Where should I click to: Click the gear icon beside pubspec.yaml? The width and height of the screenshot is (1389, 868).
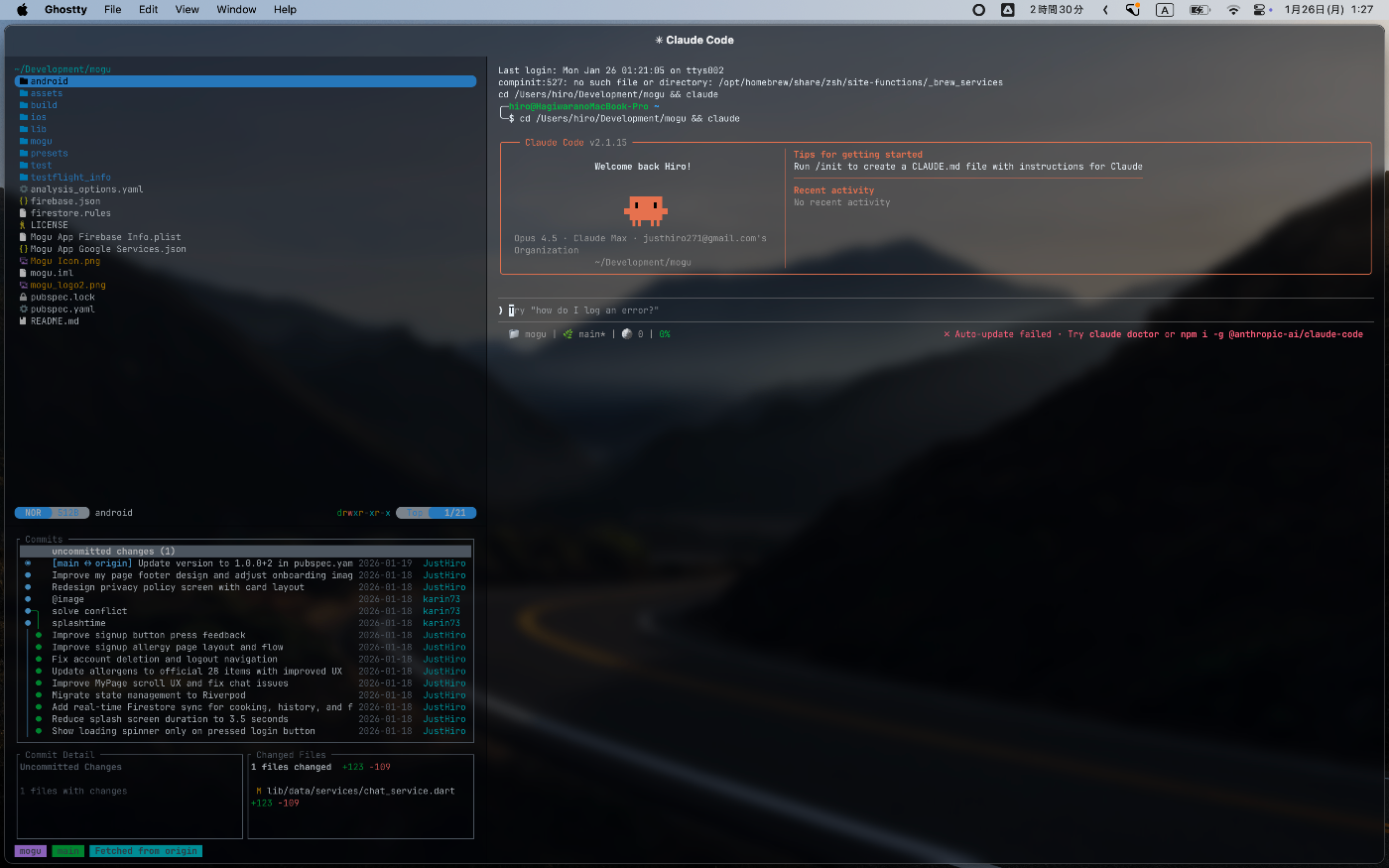[24, 310]
